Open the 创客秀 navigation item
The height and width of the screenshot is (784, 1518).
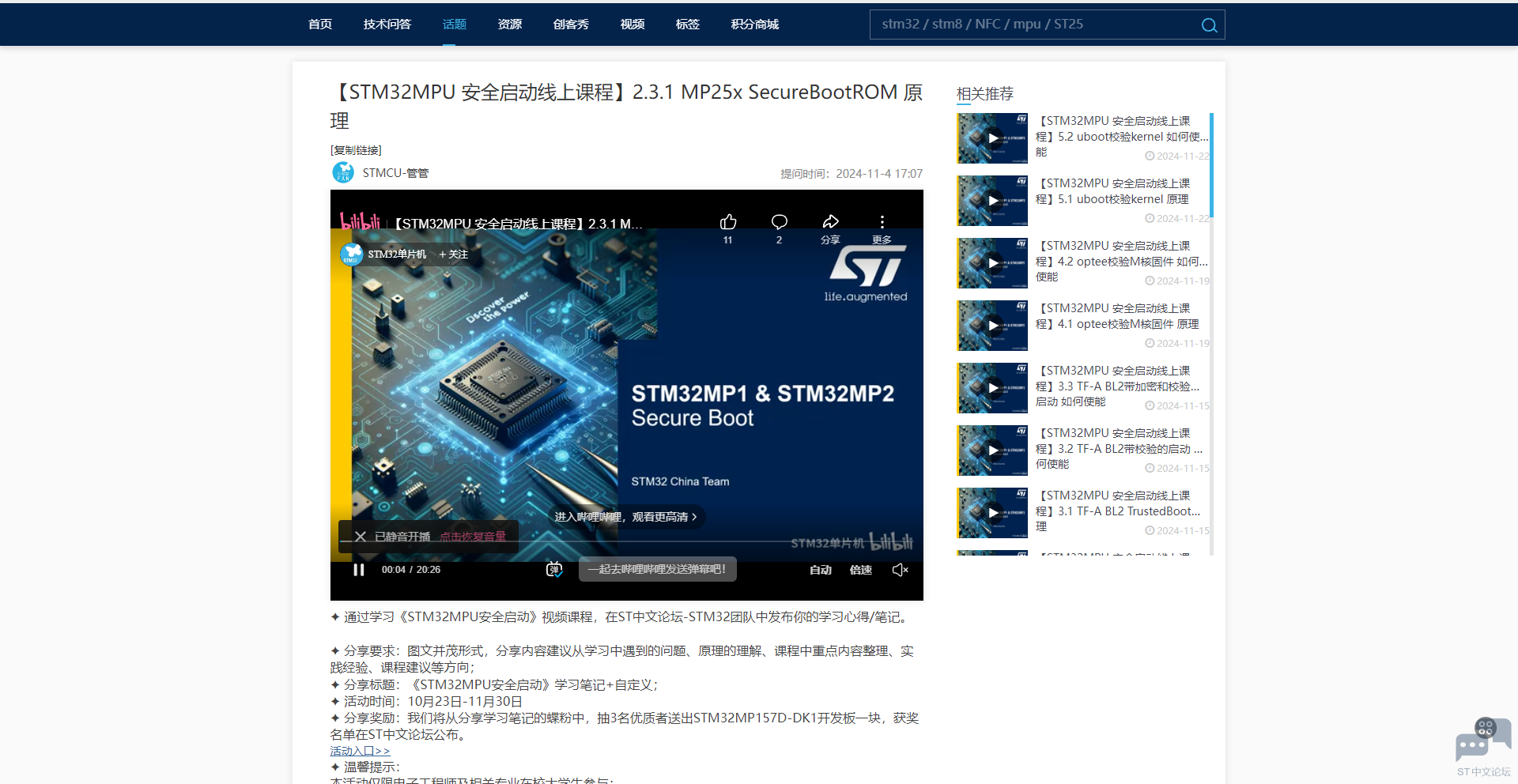[x=571, y=24]
